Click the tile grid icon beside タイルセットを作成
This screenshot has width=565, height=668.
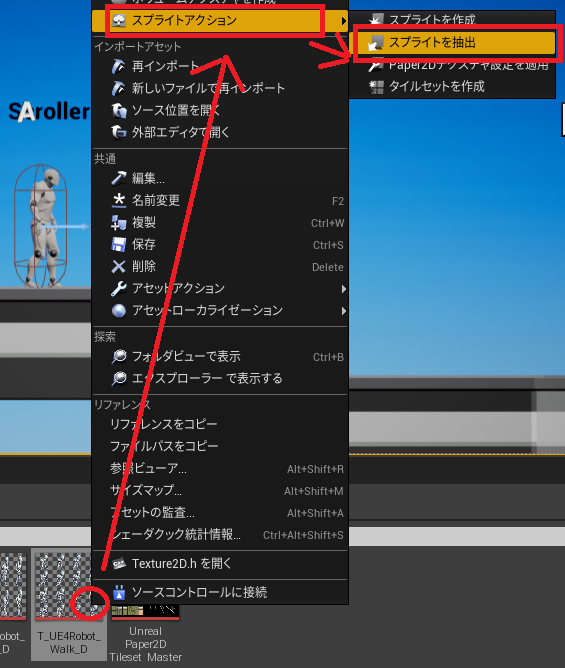point(376,87)
